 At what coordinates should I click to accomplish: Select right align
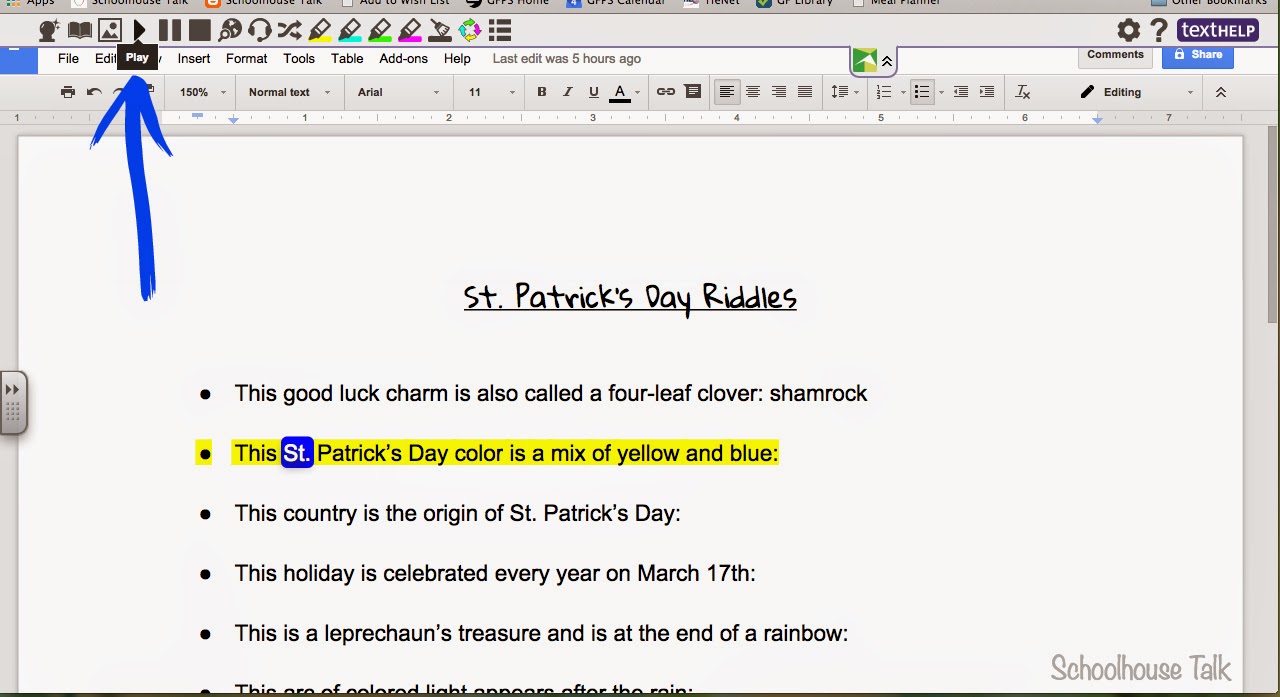(x=779, y=92)
